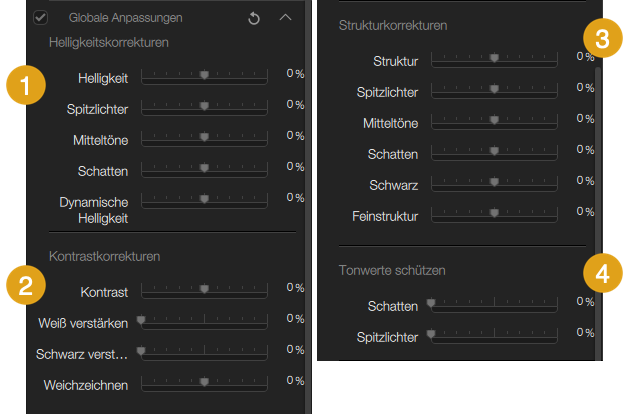Click the vertical scrollbar on right panel
Screen dimensions: 628x414
pos(599,200)
